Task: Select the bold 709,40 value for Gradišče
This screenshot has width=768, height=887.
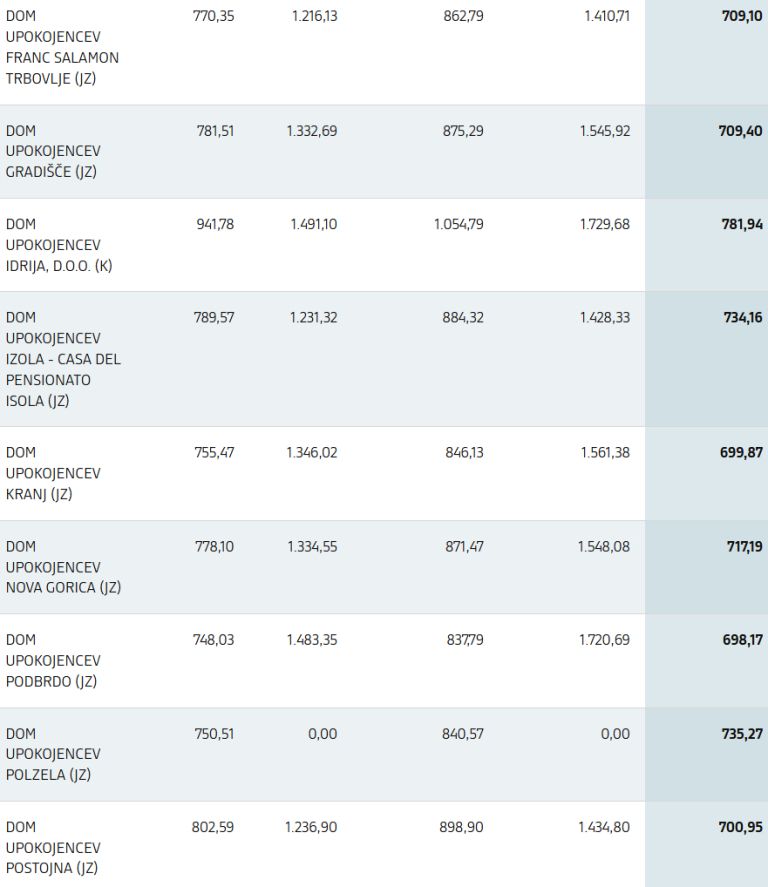Action: (x=742, y=131)
